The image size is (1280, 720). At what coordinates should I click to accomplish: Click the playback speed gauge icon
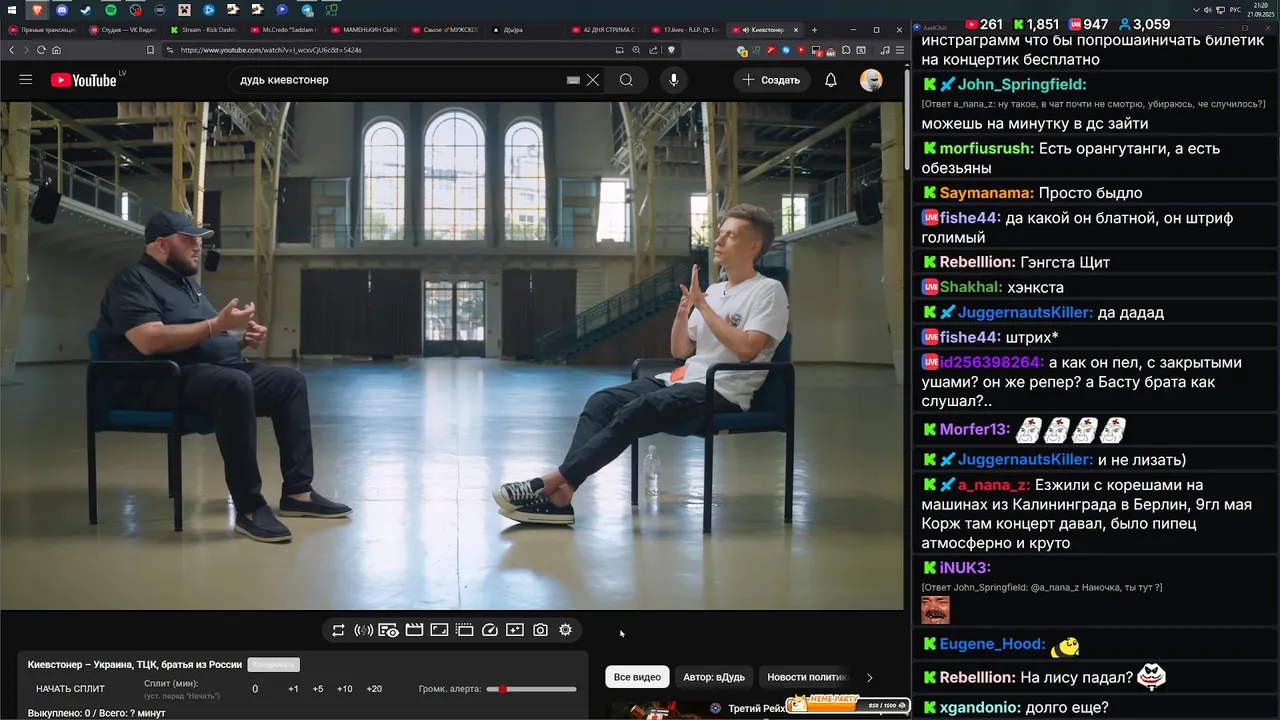point(490,630)
